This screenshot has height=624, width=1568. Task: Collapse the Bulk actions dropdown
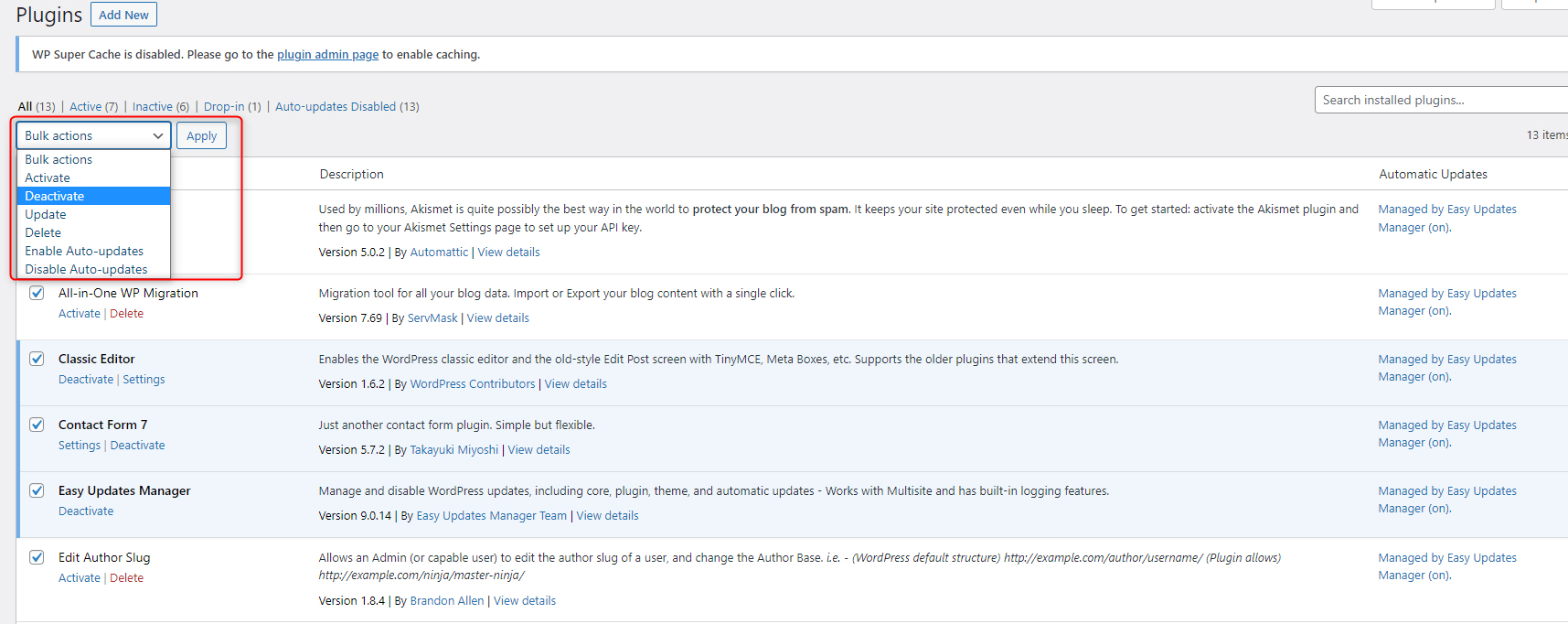(x=93, y=135)
